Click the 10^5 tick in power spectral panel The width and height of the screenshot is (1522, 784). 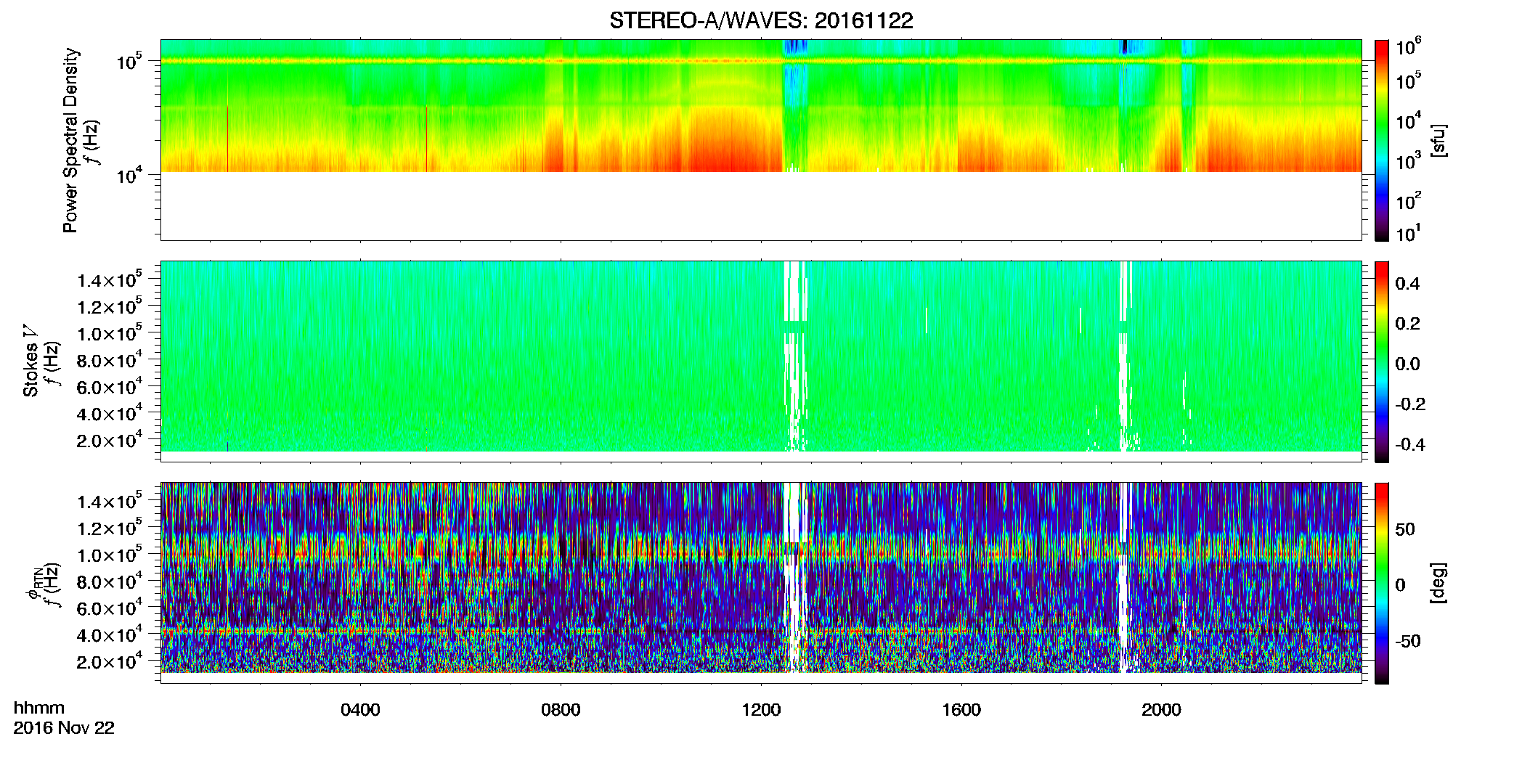(x=130, y=62)
